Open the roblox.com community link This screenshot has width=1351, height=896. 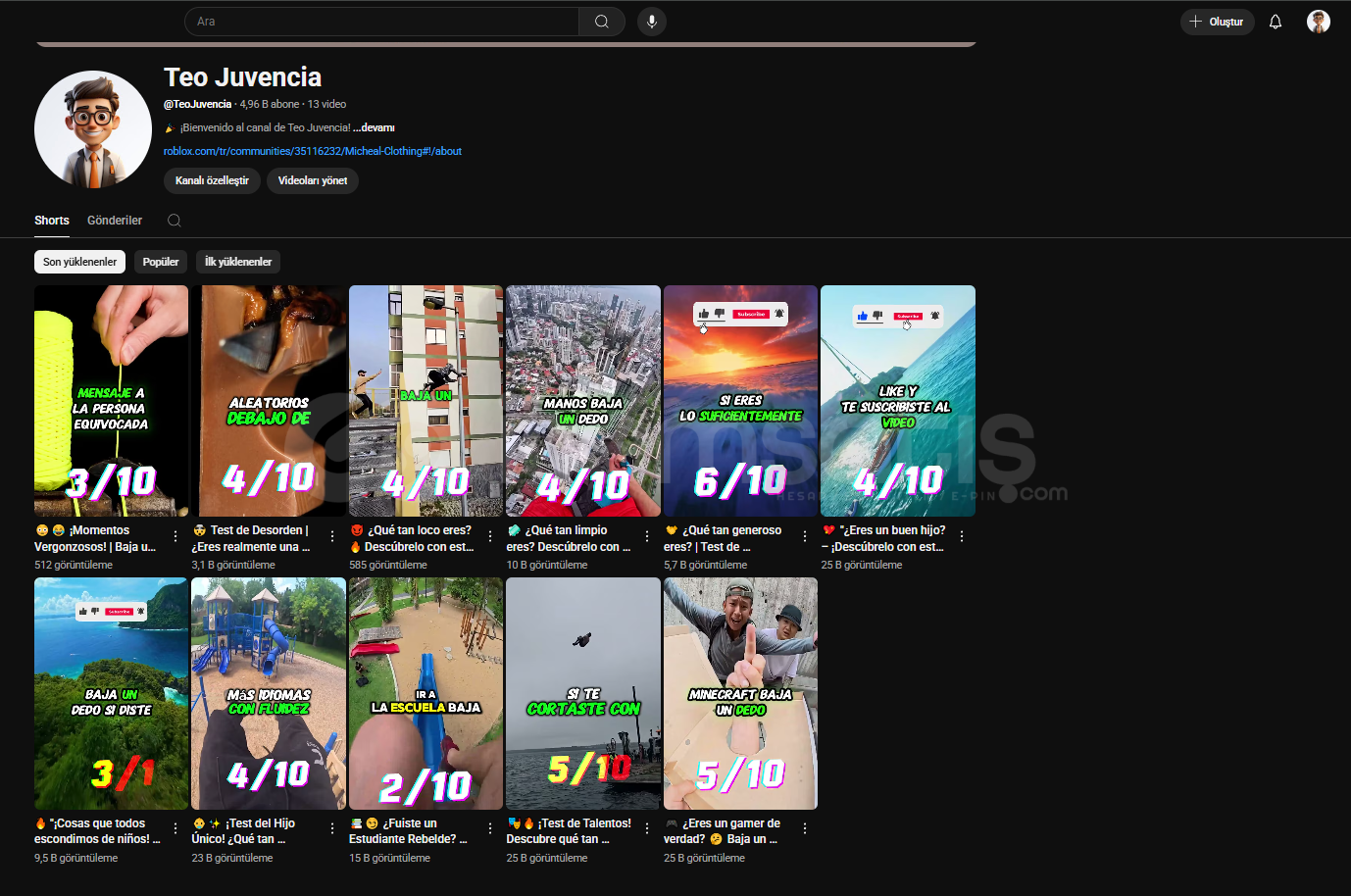coord(313,151)
